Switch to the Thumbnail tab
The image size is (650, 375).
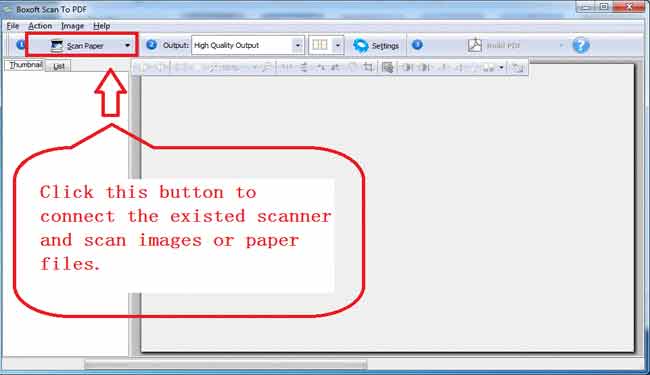tap(25, 65)
